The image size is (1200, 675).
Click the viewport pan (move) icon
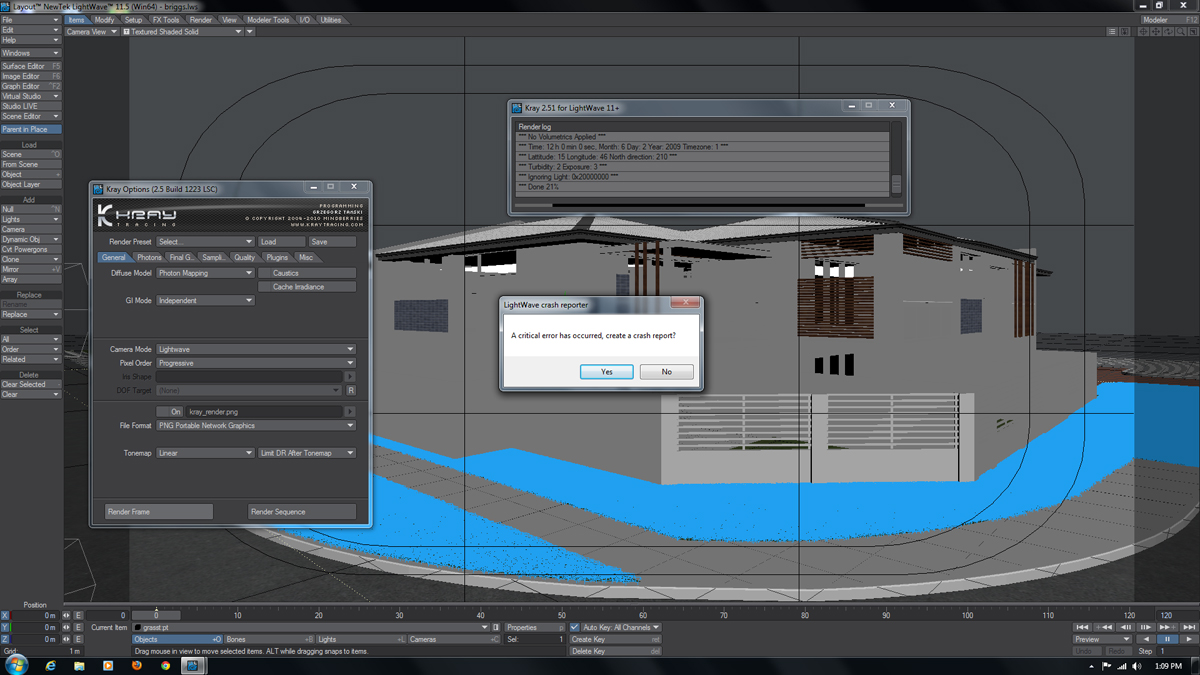[x=1155, y=32]
